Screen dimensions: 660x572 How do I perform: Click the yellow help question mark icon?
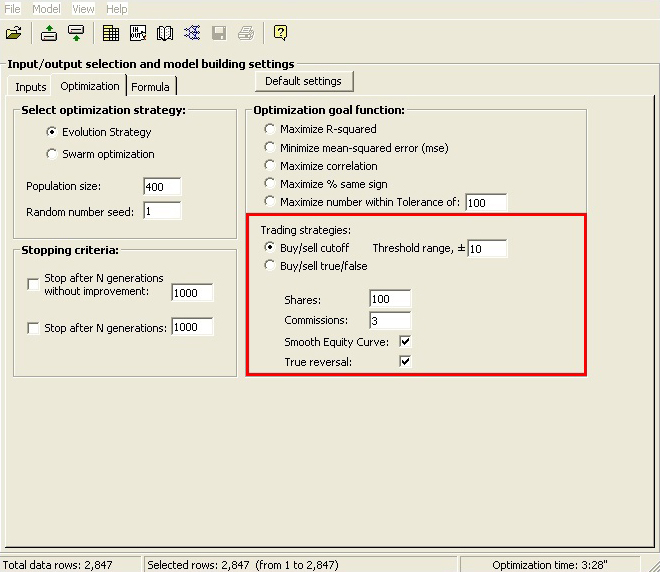coord(280,33)
